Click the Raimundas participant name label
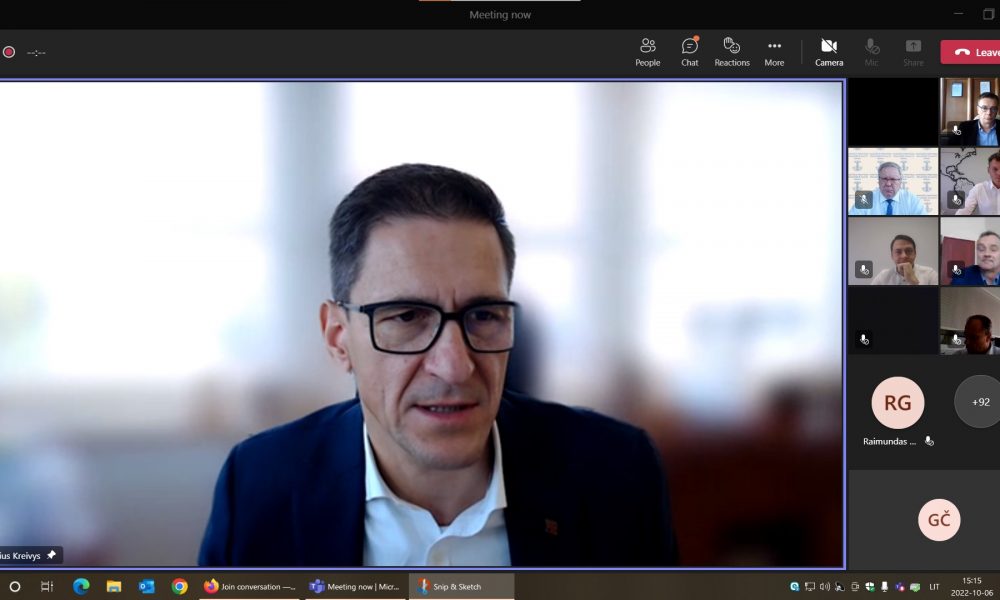The image size is (1000, 600). (889, 441)
